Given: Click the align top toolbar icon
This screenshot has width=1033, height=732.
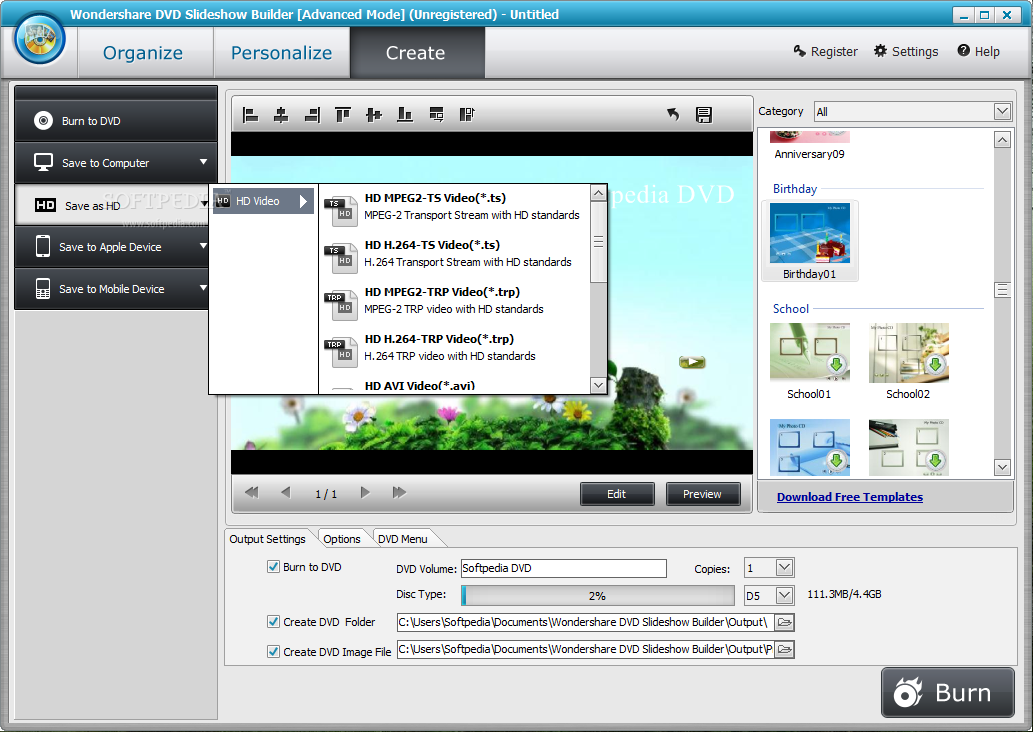Looking at the screenshot, I should (343, 115).
